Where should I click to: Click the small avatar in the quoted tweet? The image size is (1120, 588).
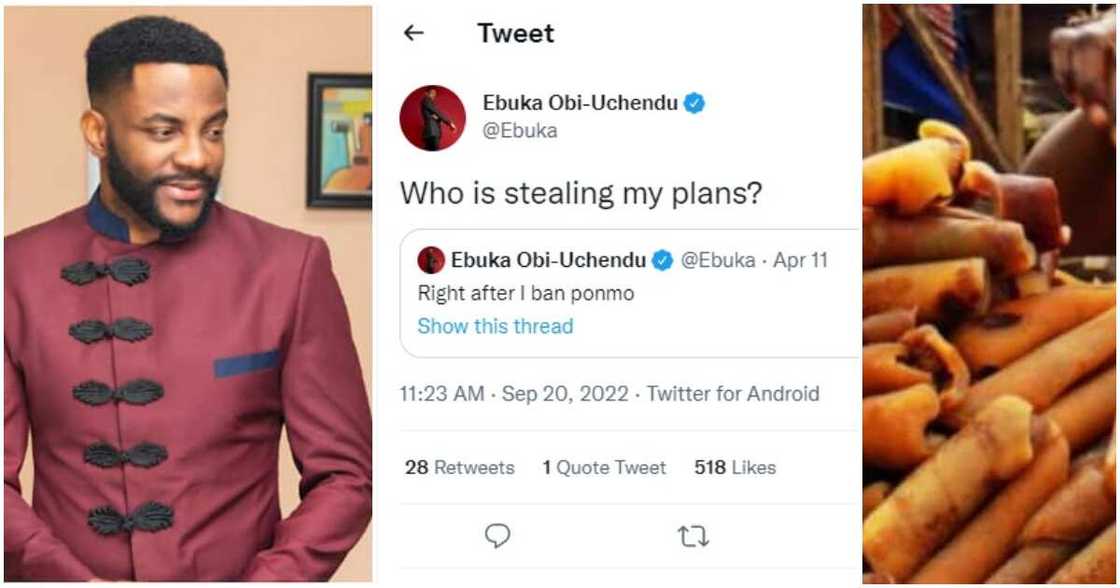tap(431, 260)
